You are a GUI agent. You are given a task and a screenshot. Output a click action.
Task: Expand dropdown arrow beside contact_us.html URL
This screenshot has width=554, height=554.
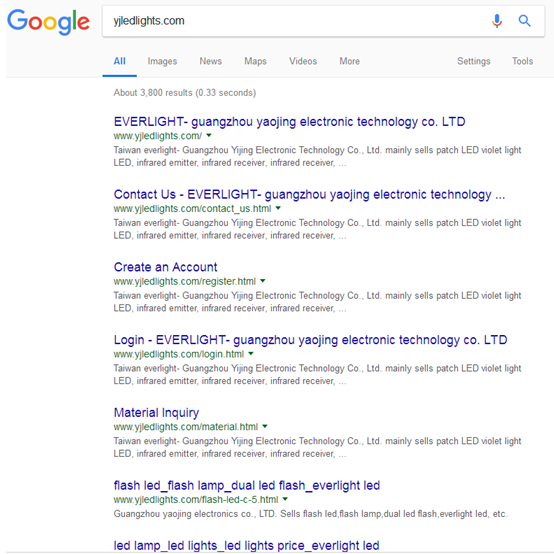[278, 208]
